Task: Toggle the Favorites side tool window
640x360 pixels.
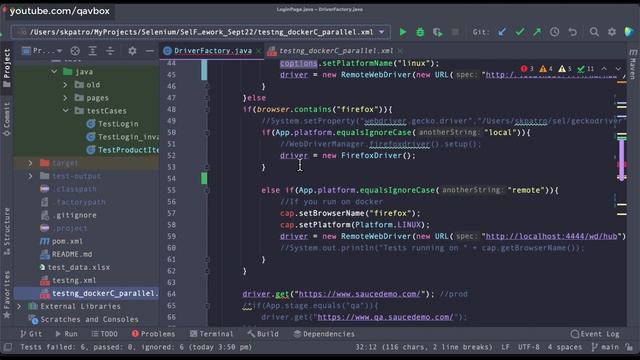Action: click(x=7, y=295)
